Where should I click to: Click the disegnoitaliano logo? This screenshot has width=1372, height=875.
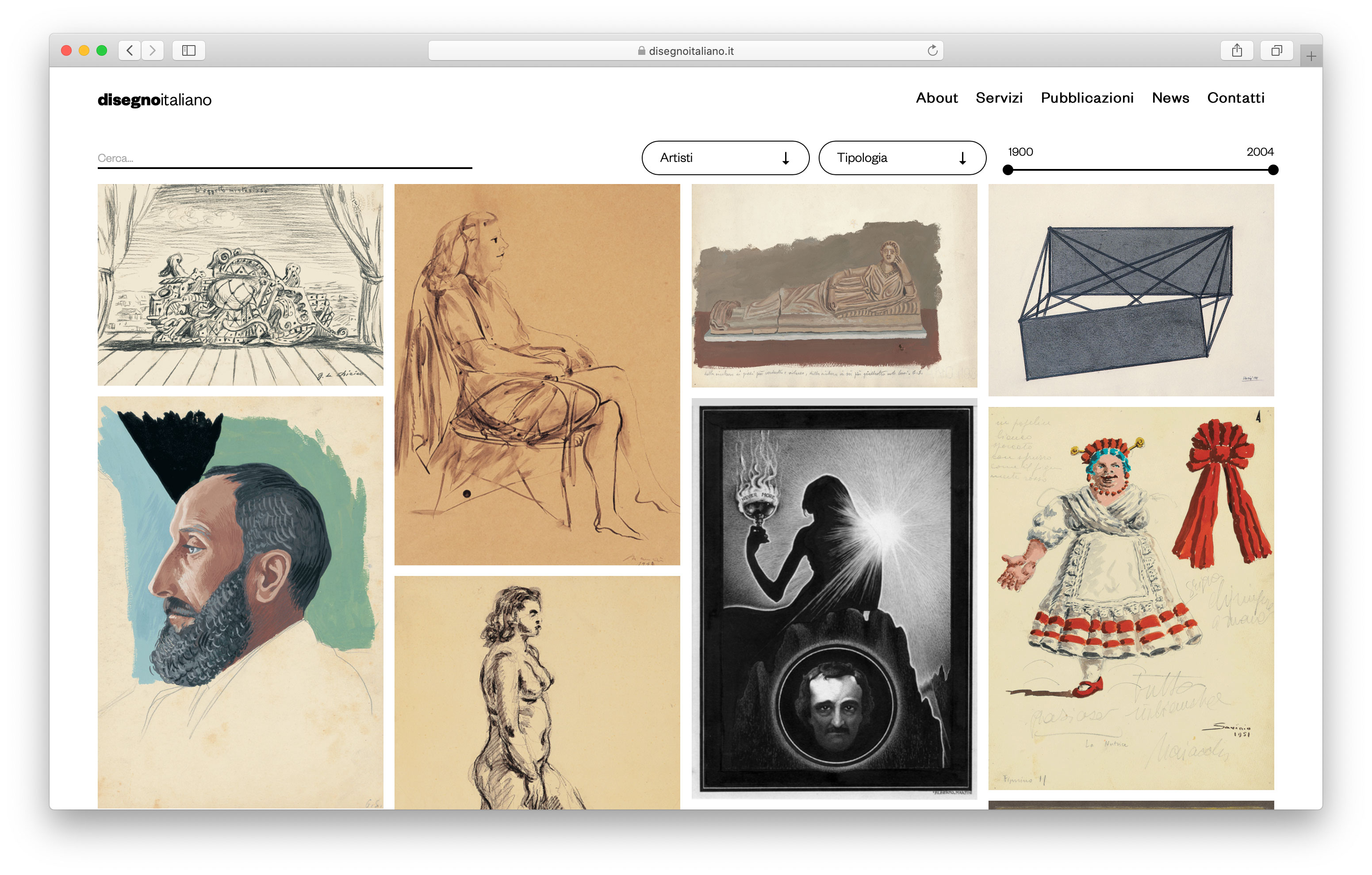pos(154,100)
